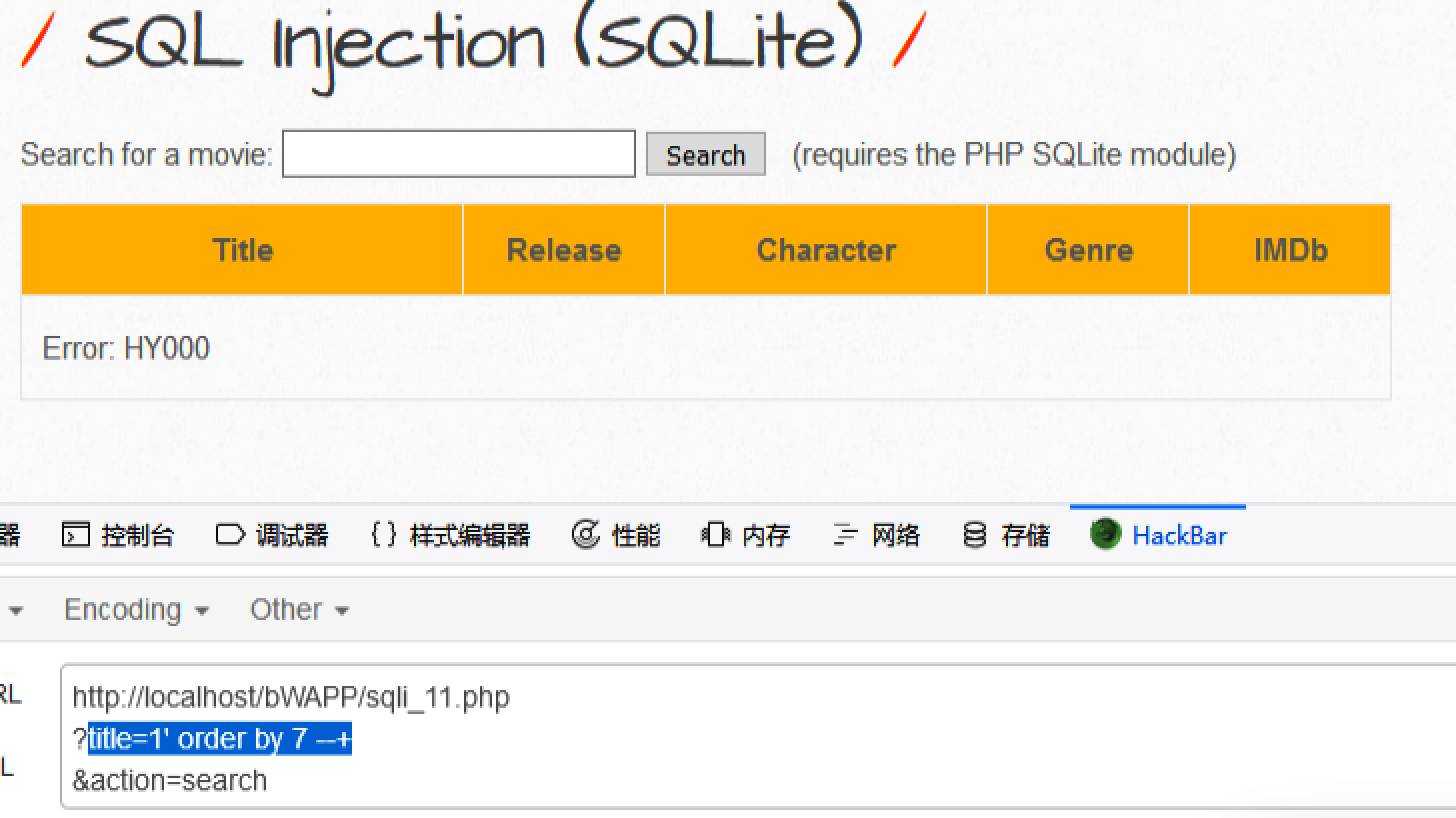This screenshot has width=1456, height=818.
Task: Click the Release column header
Action: click(x=564, y=250)
